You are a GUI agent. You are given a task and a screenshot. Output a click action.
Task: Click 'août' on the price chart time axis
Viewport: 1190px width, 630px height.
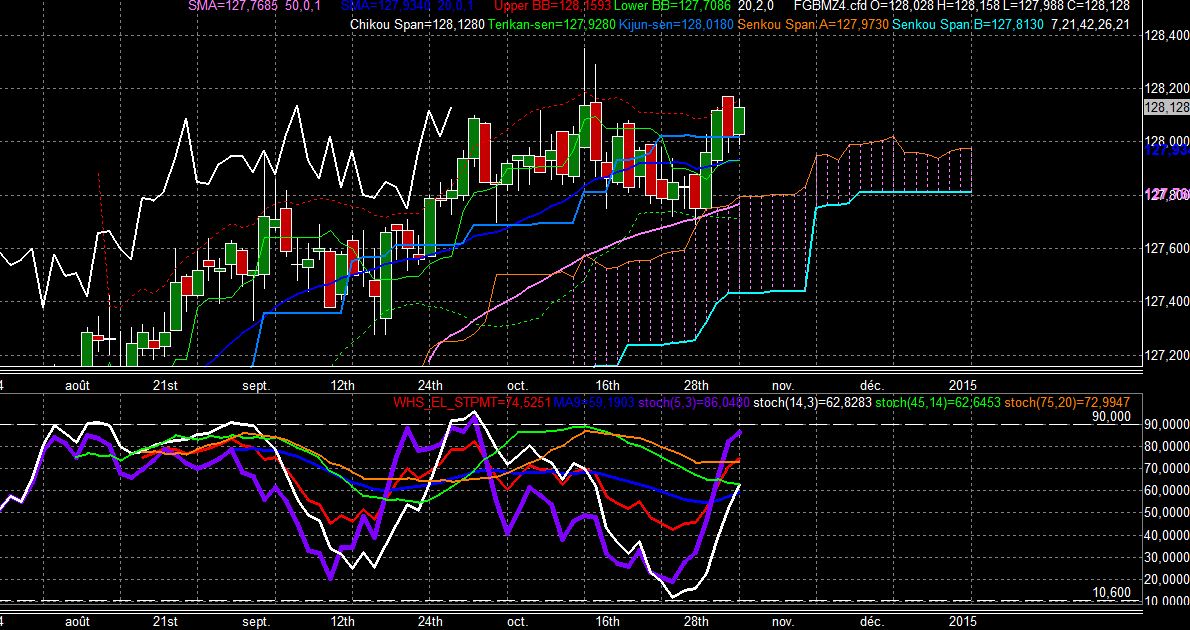77,386
